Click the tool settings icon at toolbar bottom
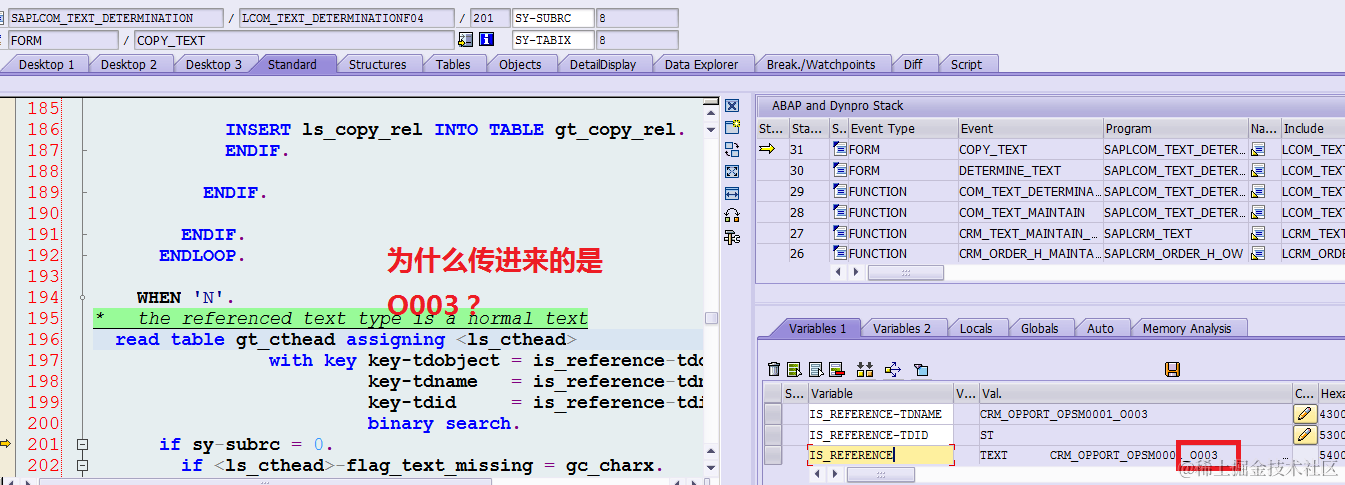Screen dimensions: 1345x485 click(732, 237)
